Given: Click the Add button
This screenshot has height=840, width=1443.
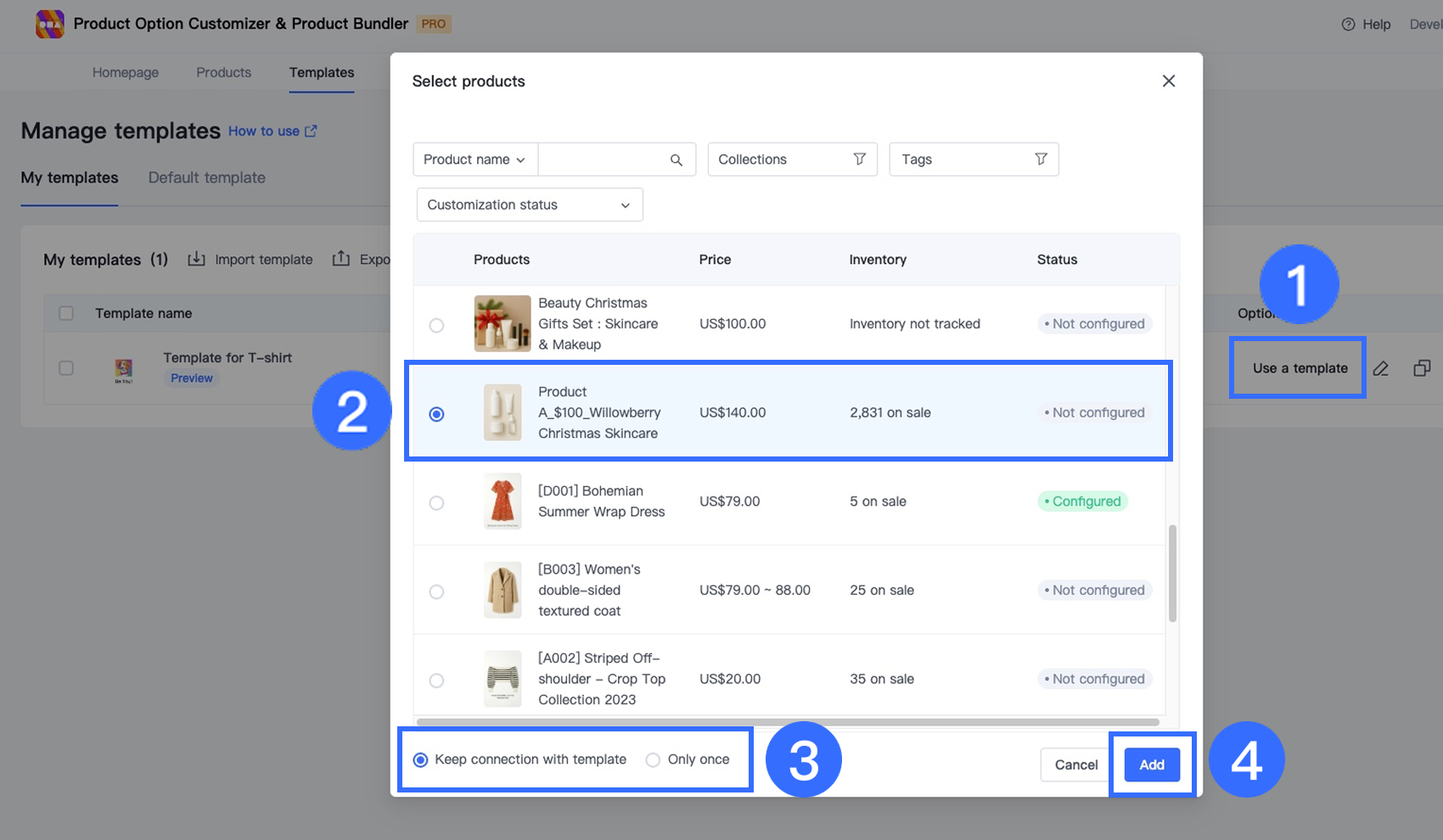Looking at the screenshot, I should (1151, 765).
